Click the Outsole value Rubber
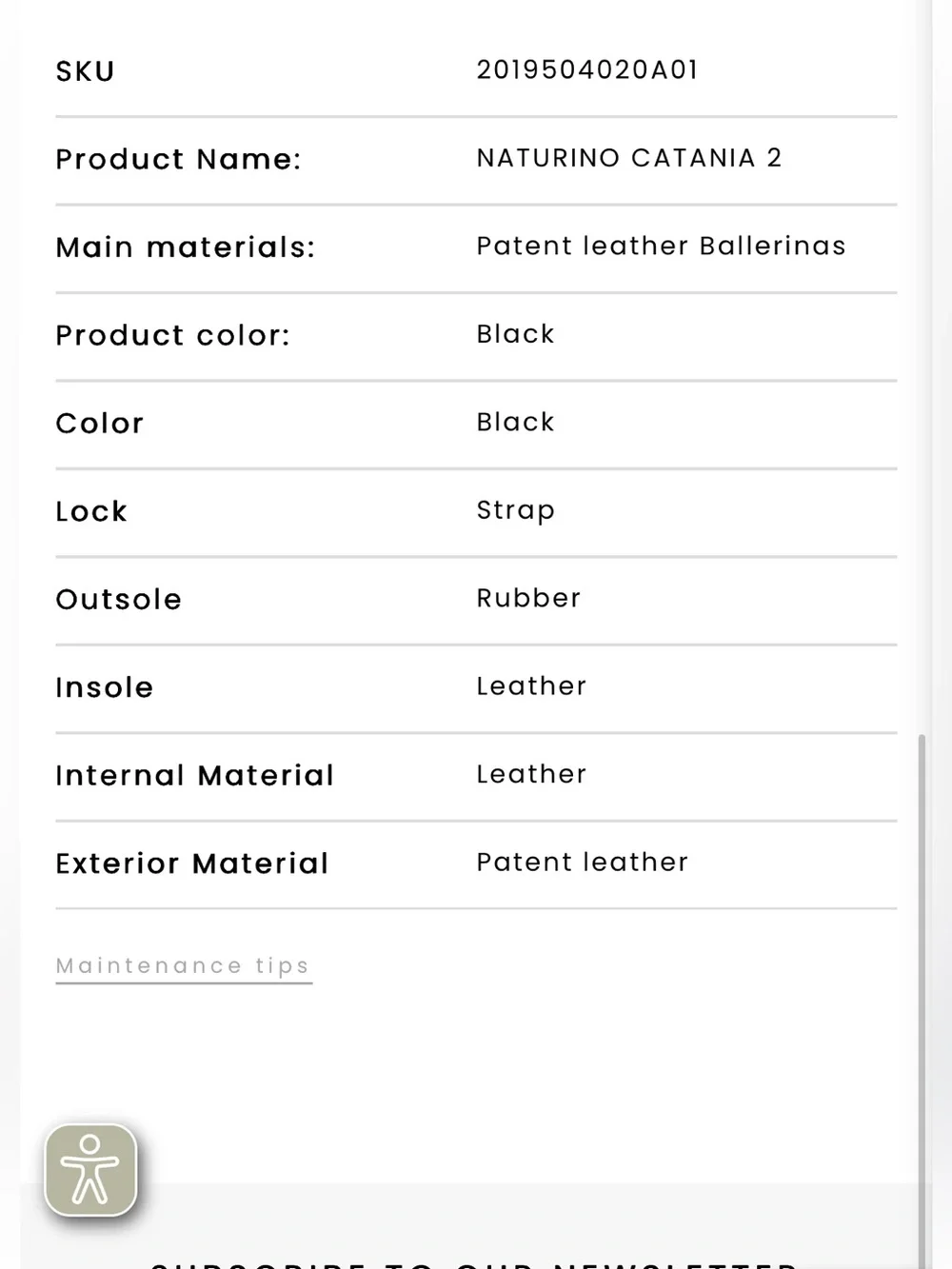952x1269 pixels. coord(528,598)
